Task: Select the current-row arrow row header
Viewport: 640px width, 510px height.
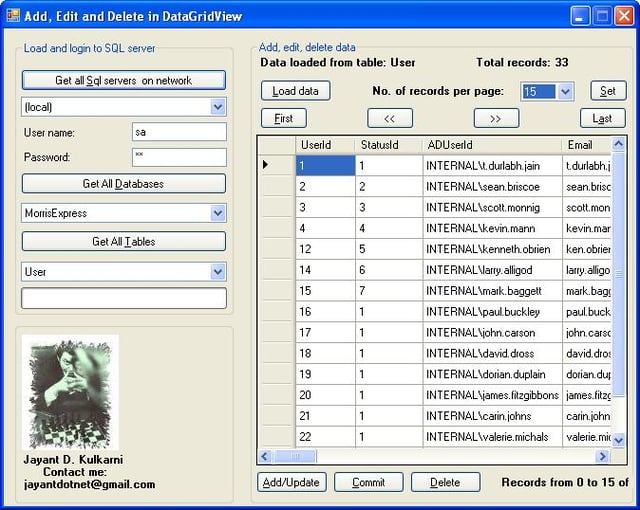Action: [x=277, y=165]
